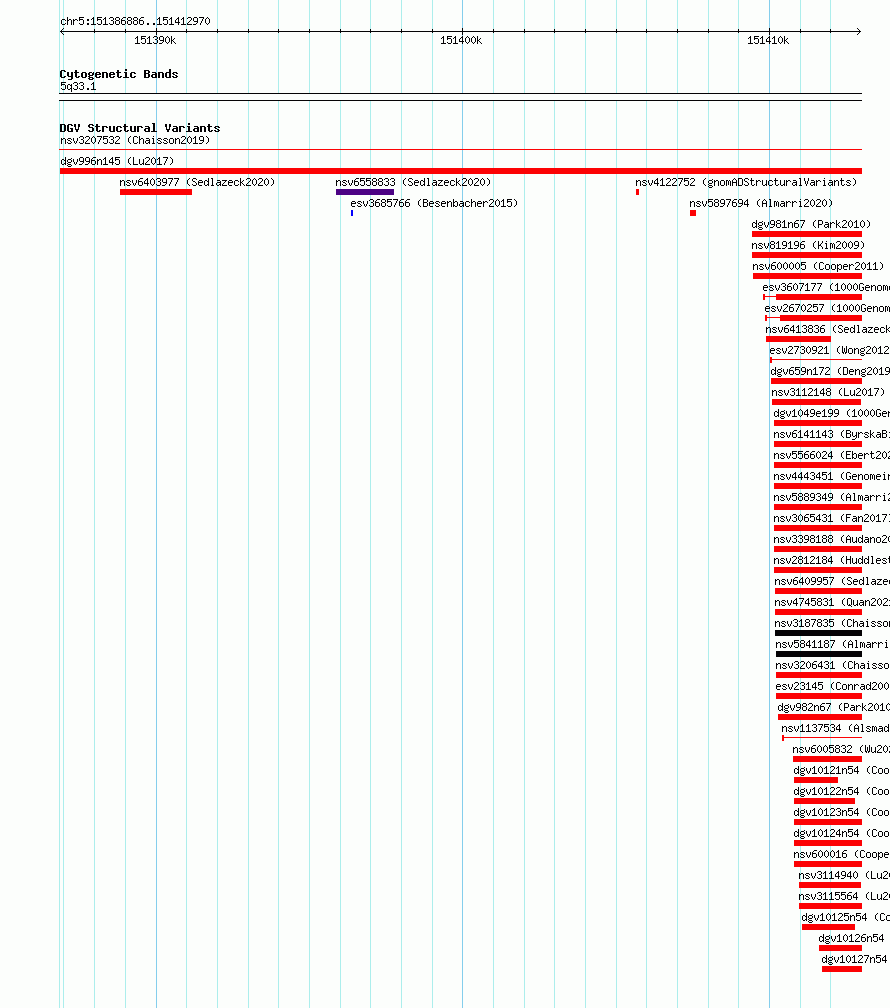Select the purple nsv6558833 variant bar
This screenshot has height=1008, width=890.
[x=365, y=192]
